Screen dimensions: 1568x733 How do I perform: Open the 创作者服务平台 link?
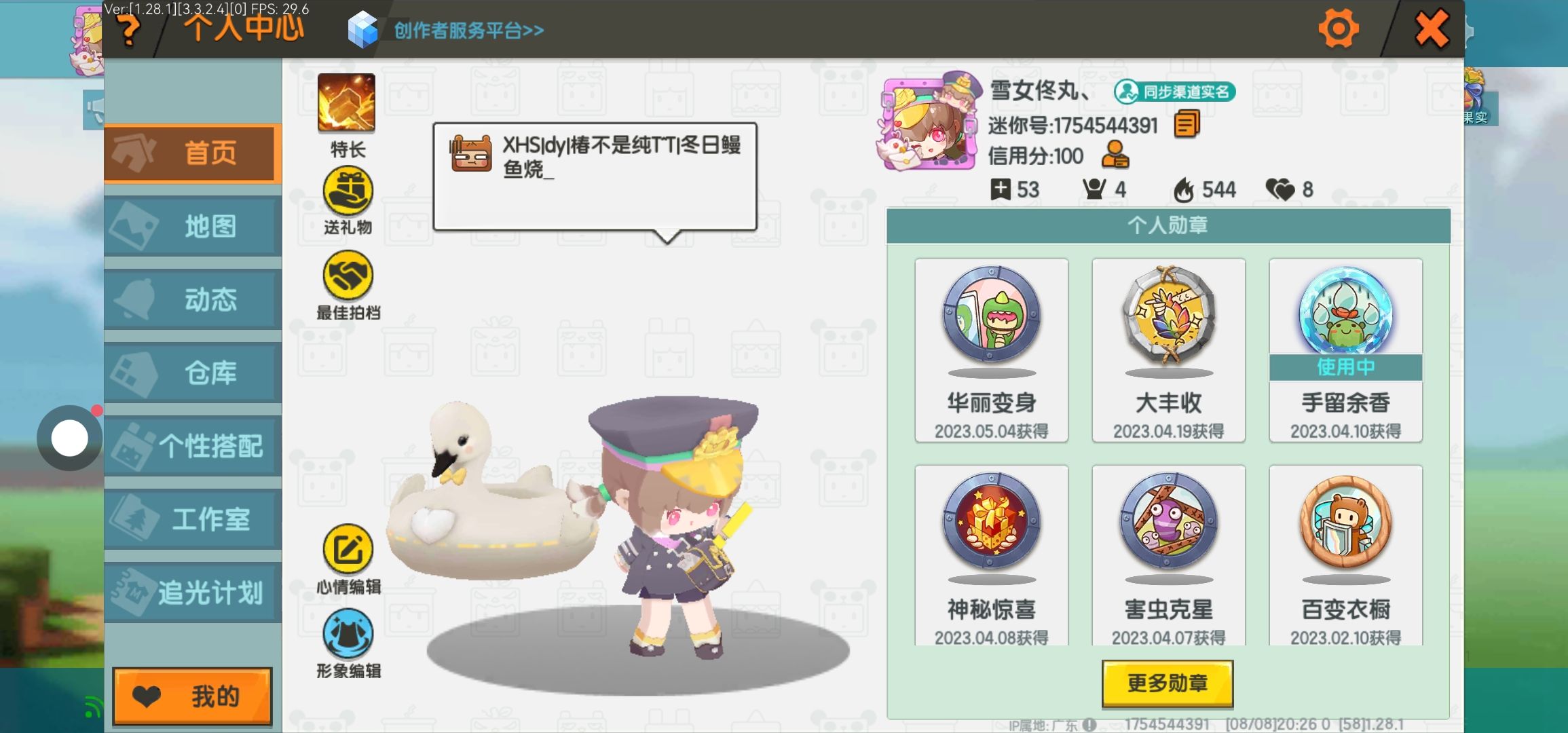tap(469, 31)
